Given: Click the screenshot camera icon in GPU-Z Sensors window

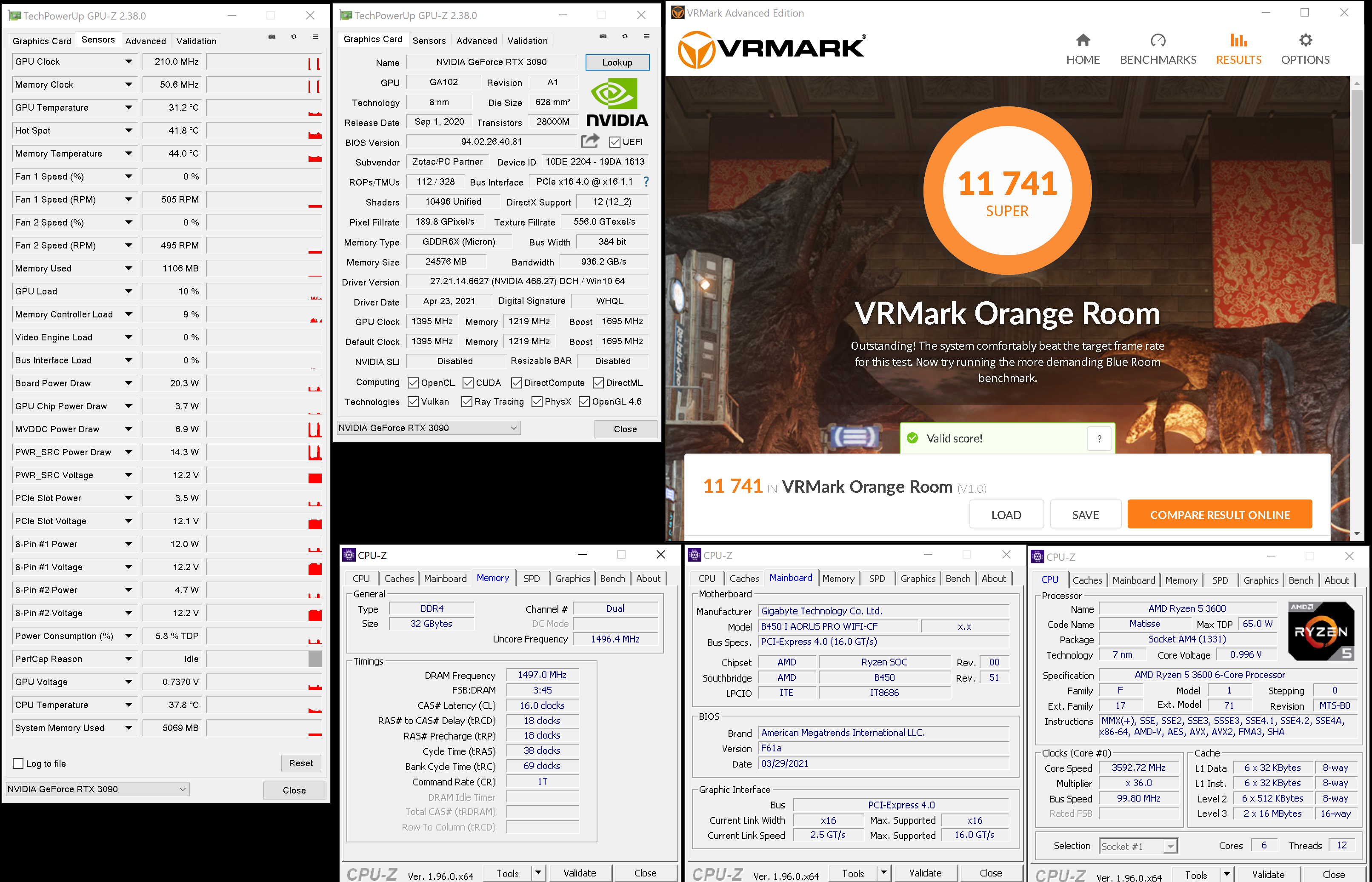Looking at the screenshot, I should 272,37.
